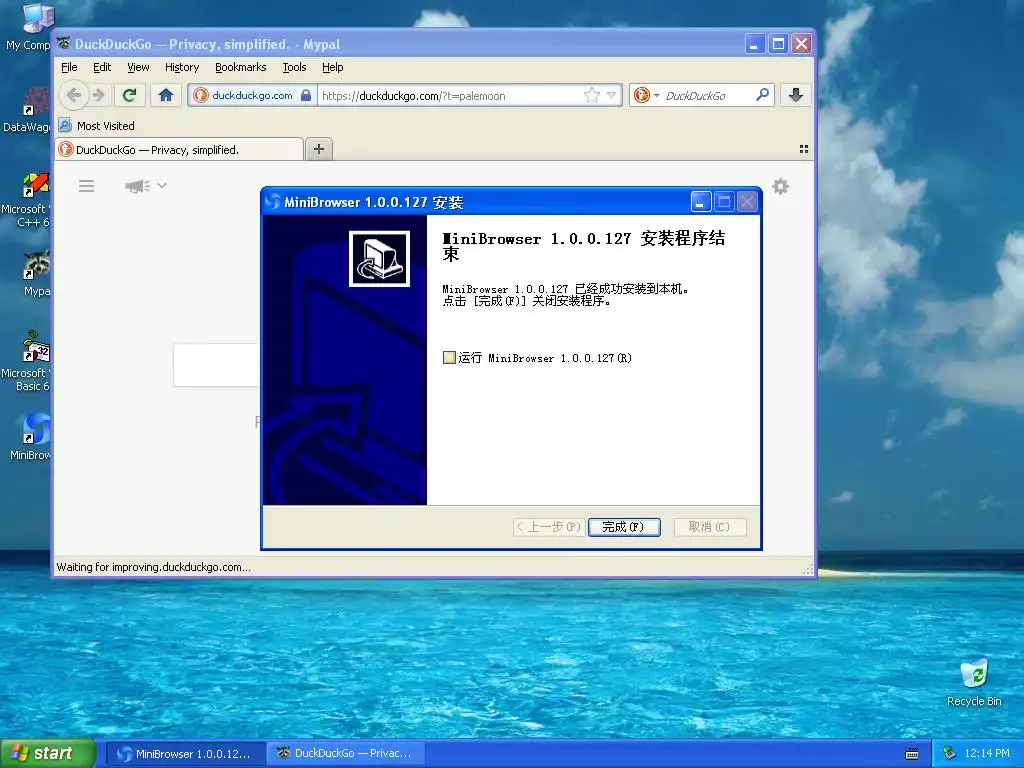Screen dimensions: 1024x768
Task: Open the MiniBrowser desktop shortcut
Action: tap(31, 436)
